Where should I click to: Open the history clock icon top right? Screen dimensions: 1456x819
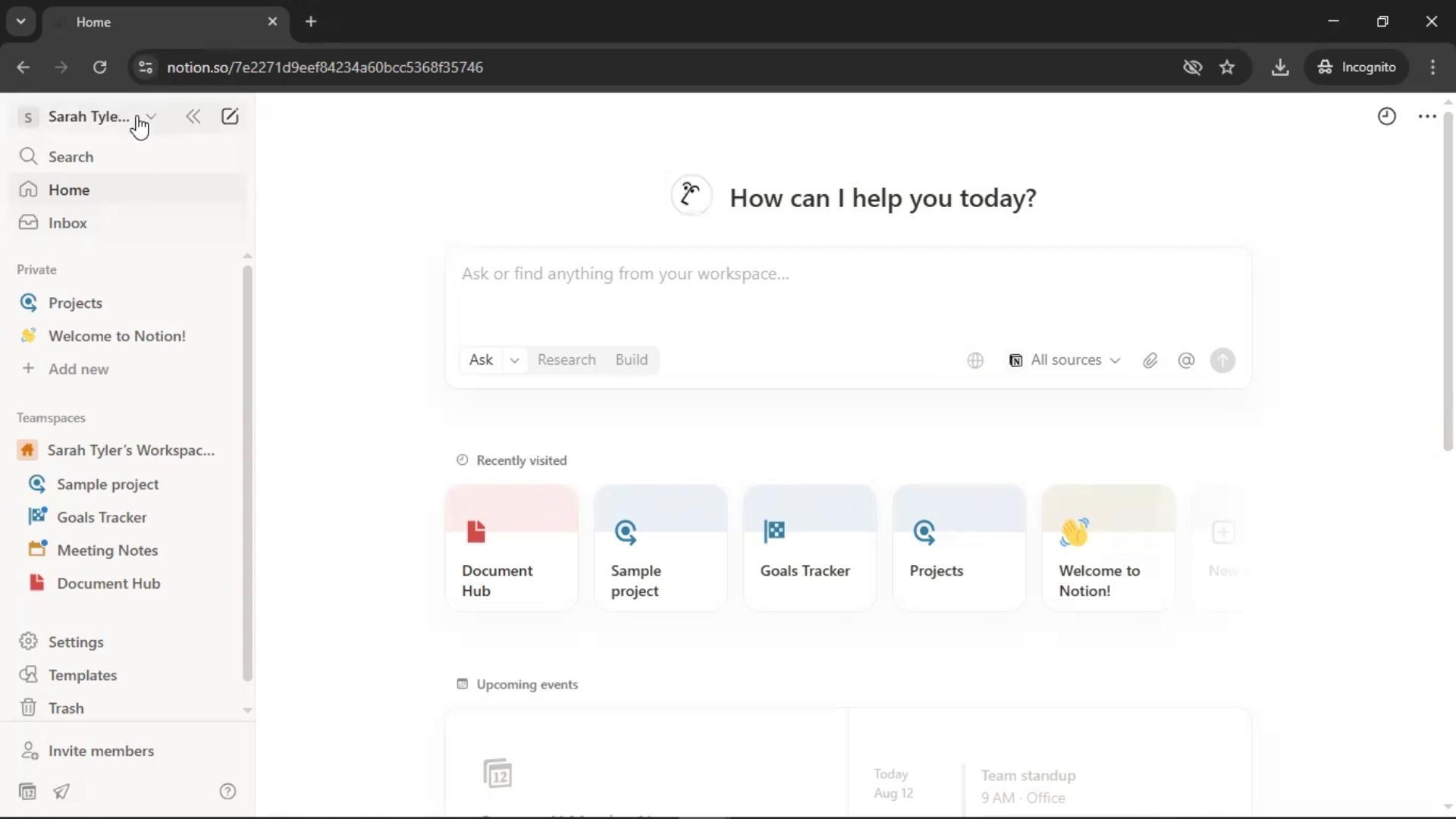pyautogui.click(x=1386, y=116)
